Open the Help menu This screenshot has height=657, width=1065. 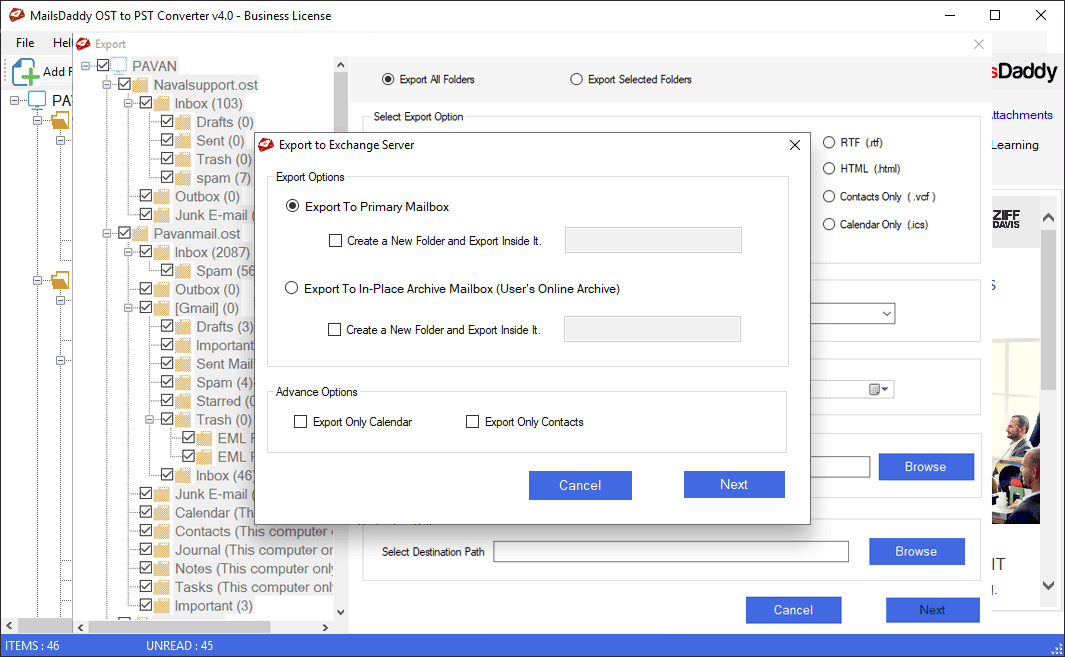click(62, 43)
